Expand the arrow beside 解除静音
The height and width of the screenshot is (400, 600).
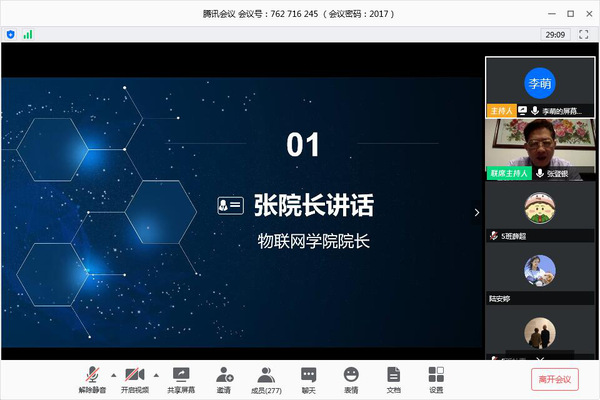pos(113,373)
